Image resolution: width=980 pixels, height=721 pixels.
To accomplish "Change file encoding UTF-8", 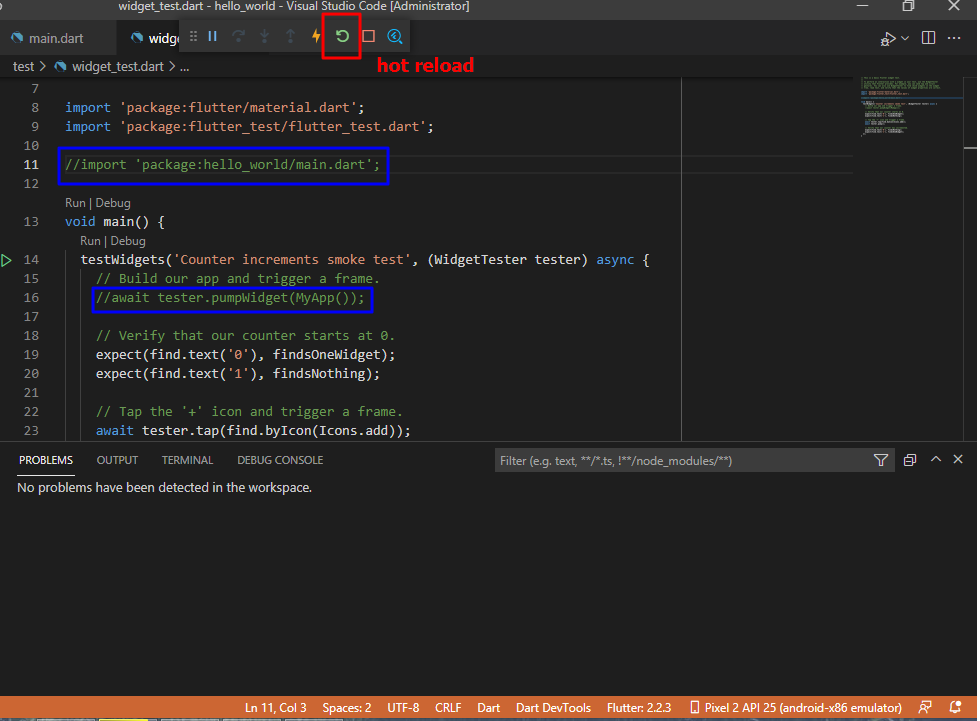I will (403, 708).
